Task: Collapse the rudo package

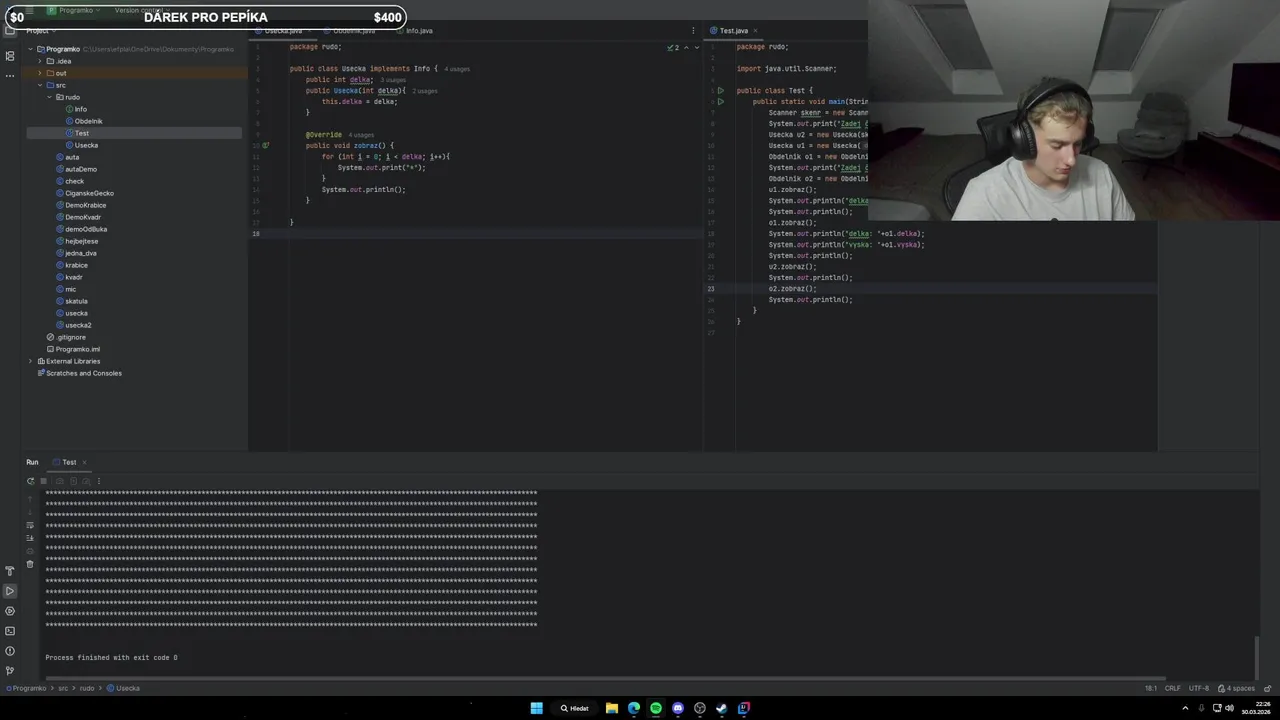Action: [49, 97]
